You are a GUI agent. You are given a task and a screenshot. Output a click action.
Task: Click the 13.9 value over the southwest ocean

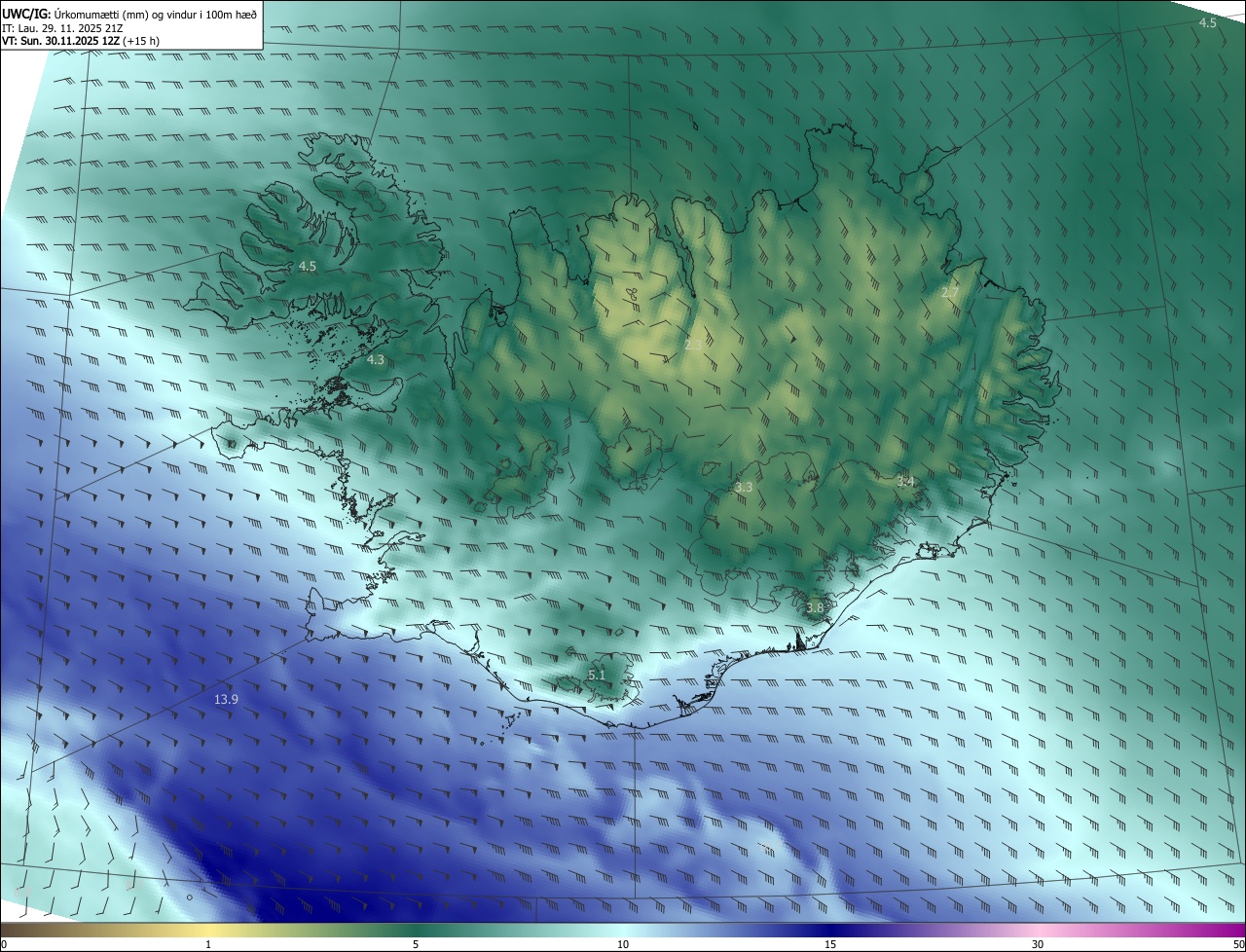[227, 699]
